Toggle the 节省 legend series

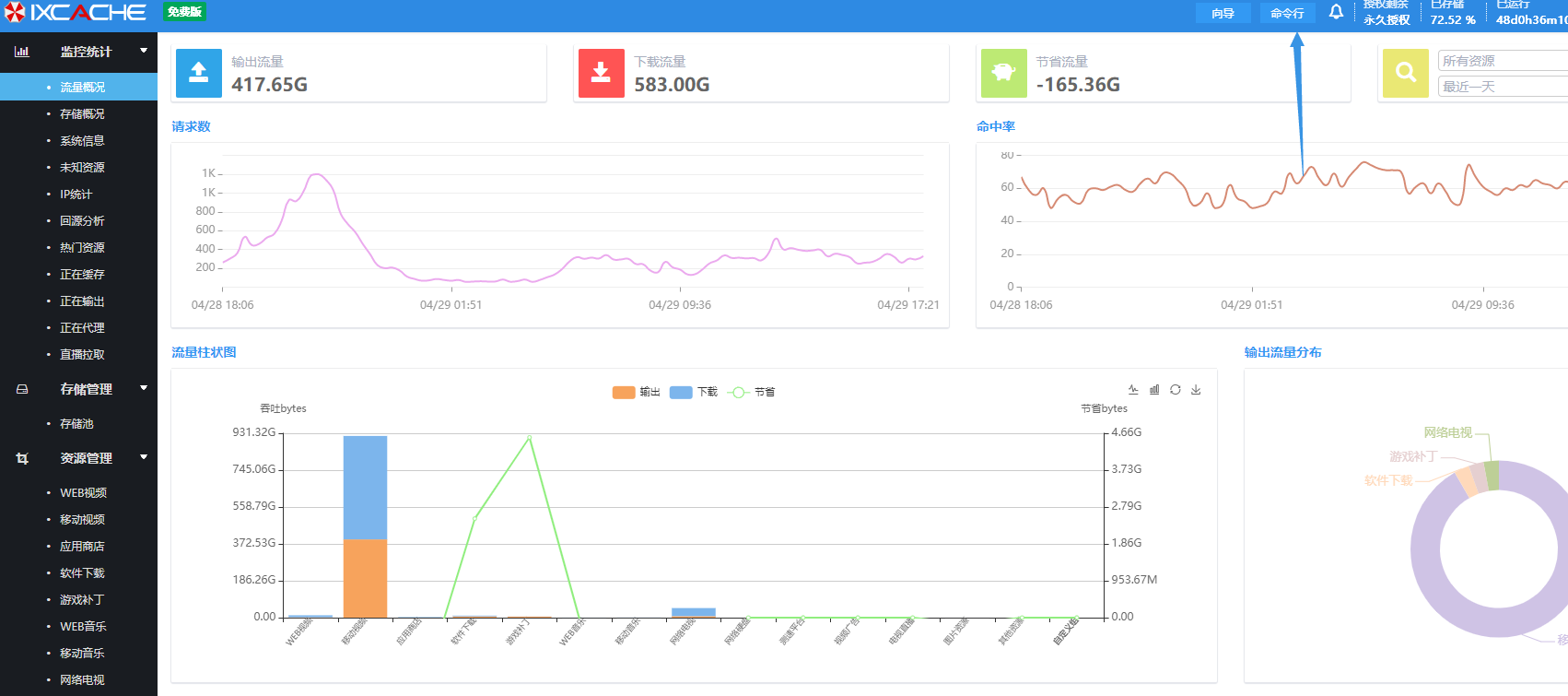click(751, 392)
